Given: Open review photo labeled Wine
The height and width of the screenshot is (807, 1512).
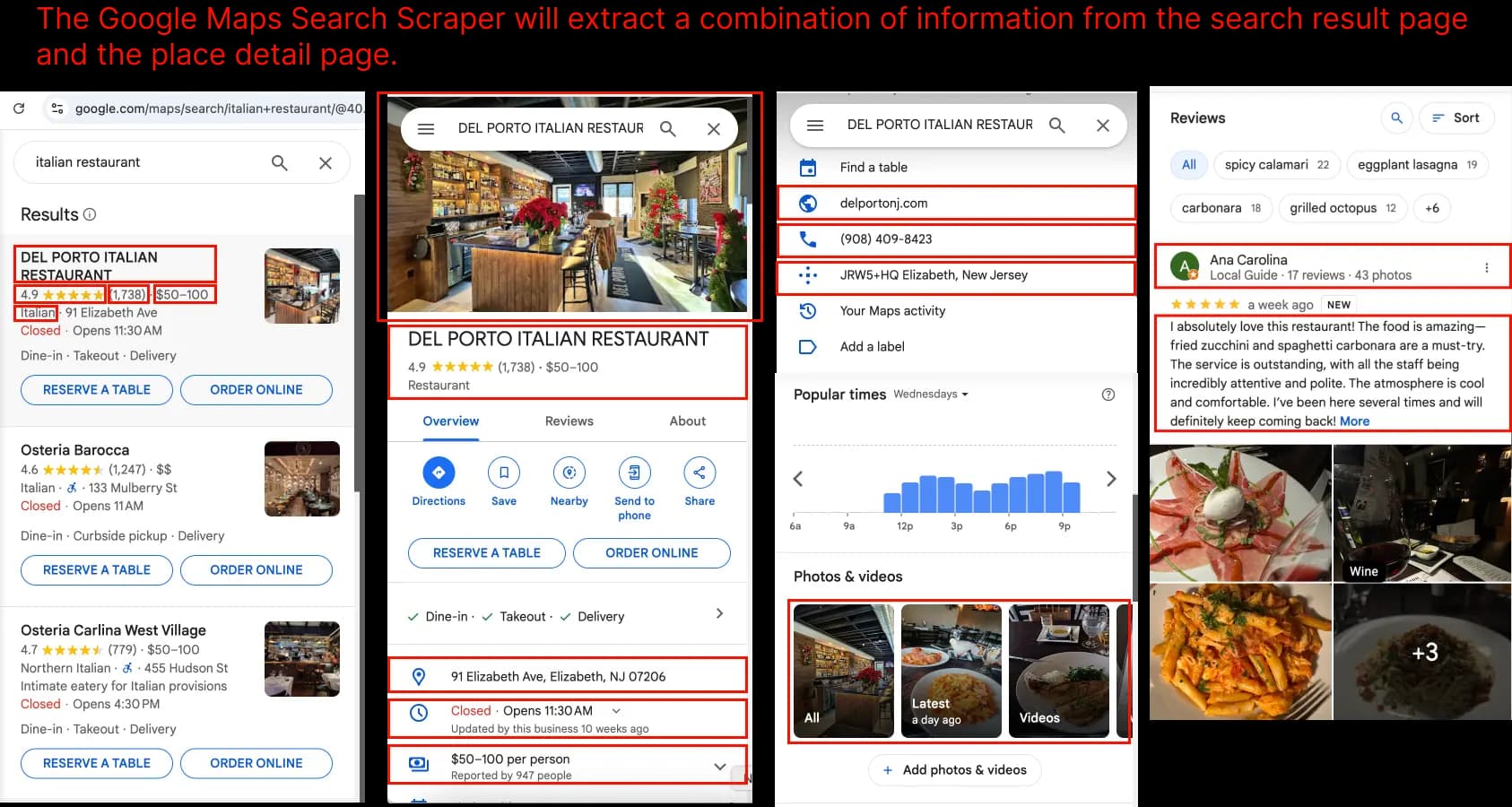Looking at the screenshot, I should pos(1421,514).
